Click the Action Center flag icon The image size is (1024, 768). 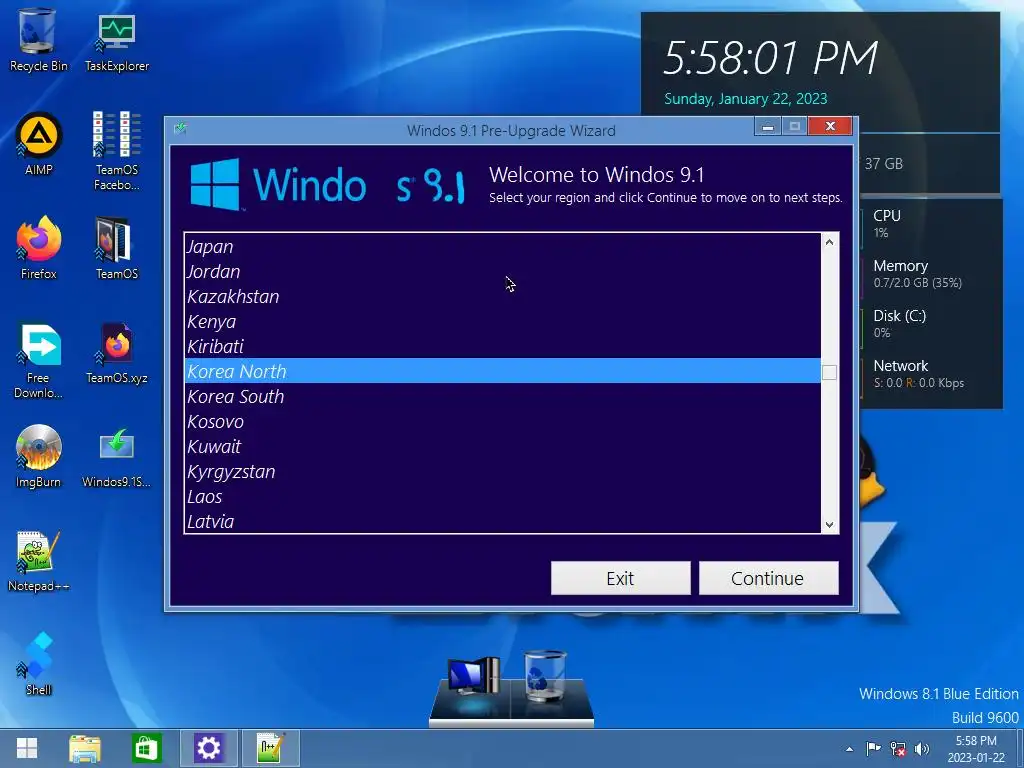[873, 748]
